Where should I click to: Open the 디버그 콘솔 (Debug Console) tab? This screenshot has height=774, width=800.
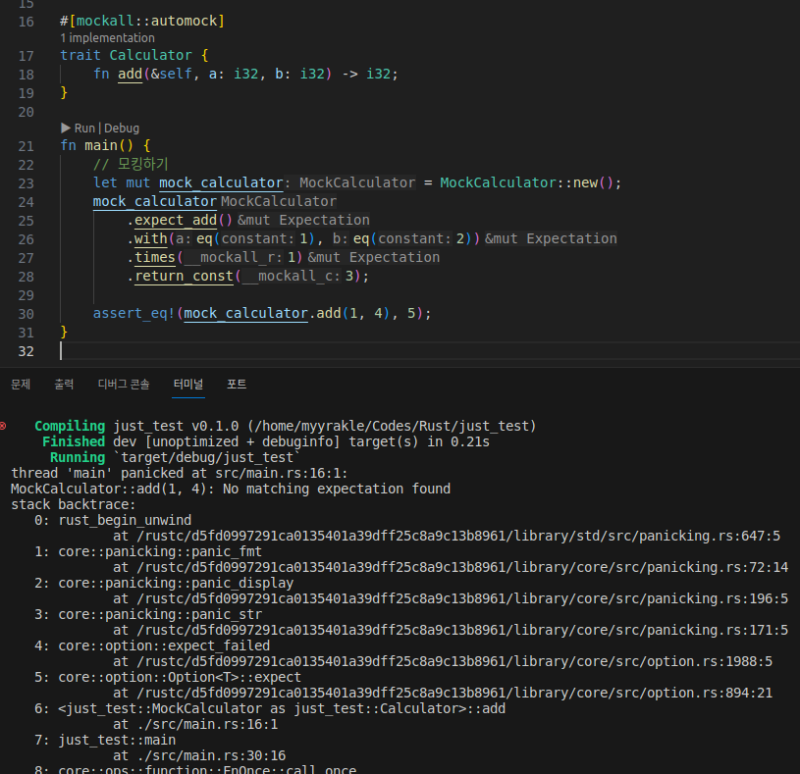(x=123, y=384)
